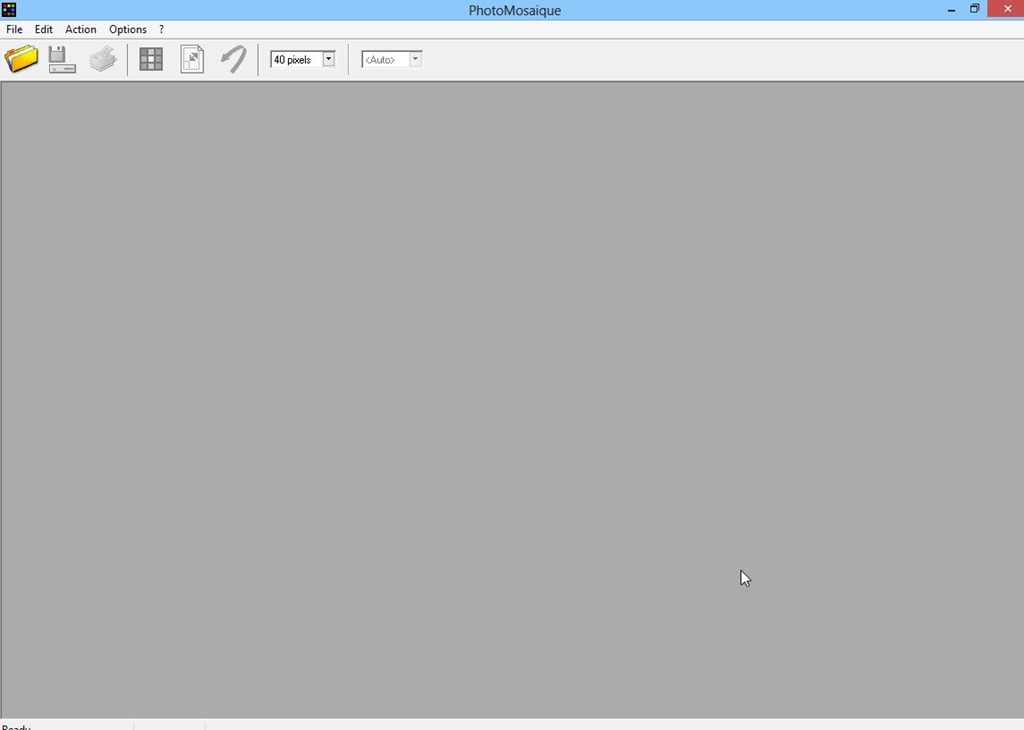
Task: Expand the <Auto> dropdown arrow
Action: [415, 59]
